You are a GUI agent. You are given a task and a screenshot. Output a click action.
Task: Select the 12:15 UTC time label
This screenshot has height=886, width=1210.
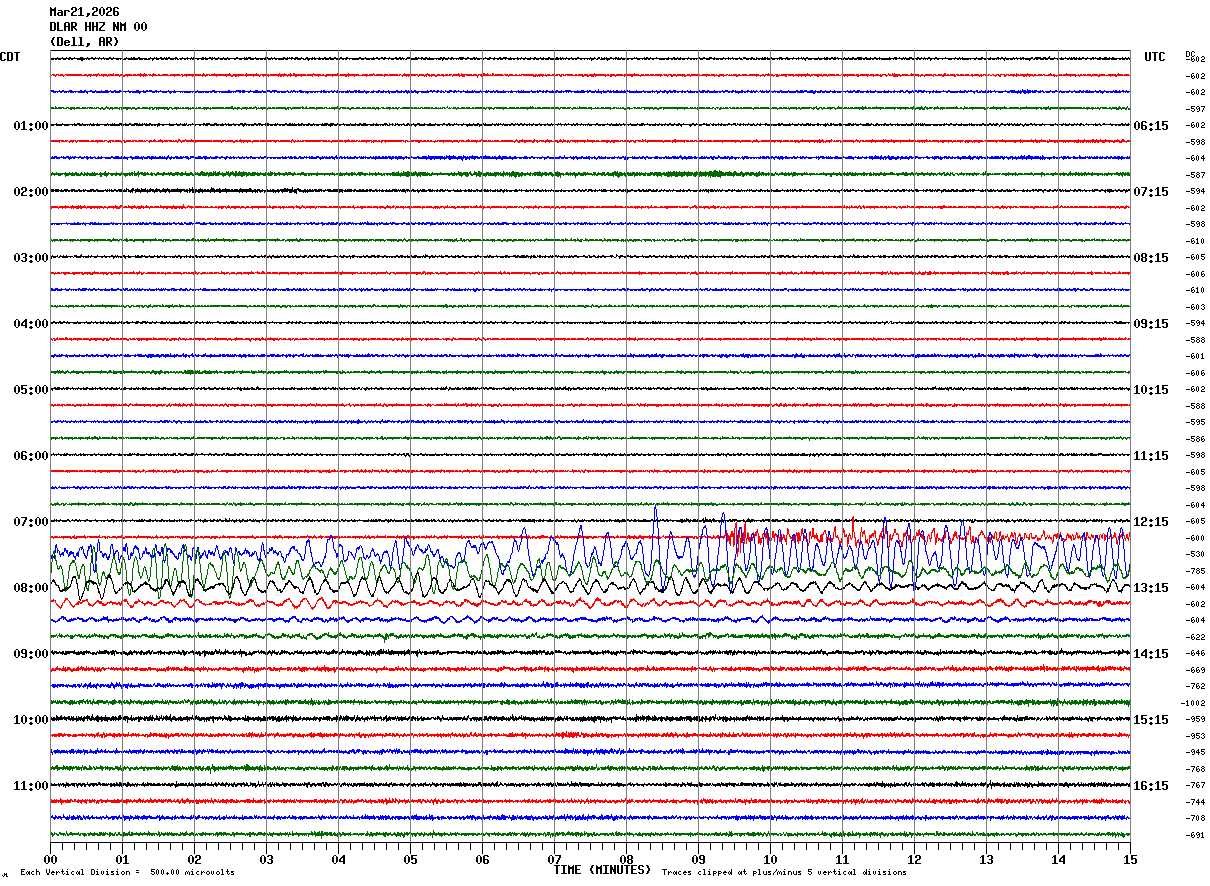tap(1151, 522)
